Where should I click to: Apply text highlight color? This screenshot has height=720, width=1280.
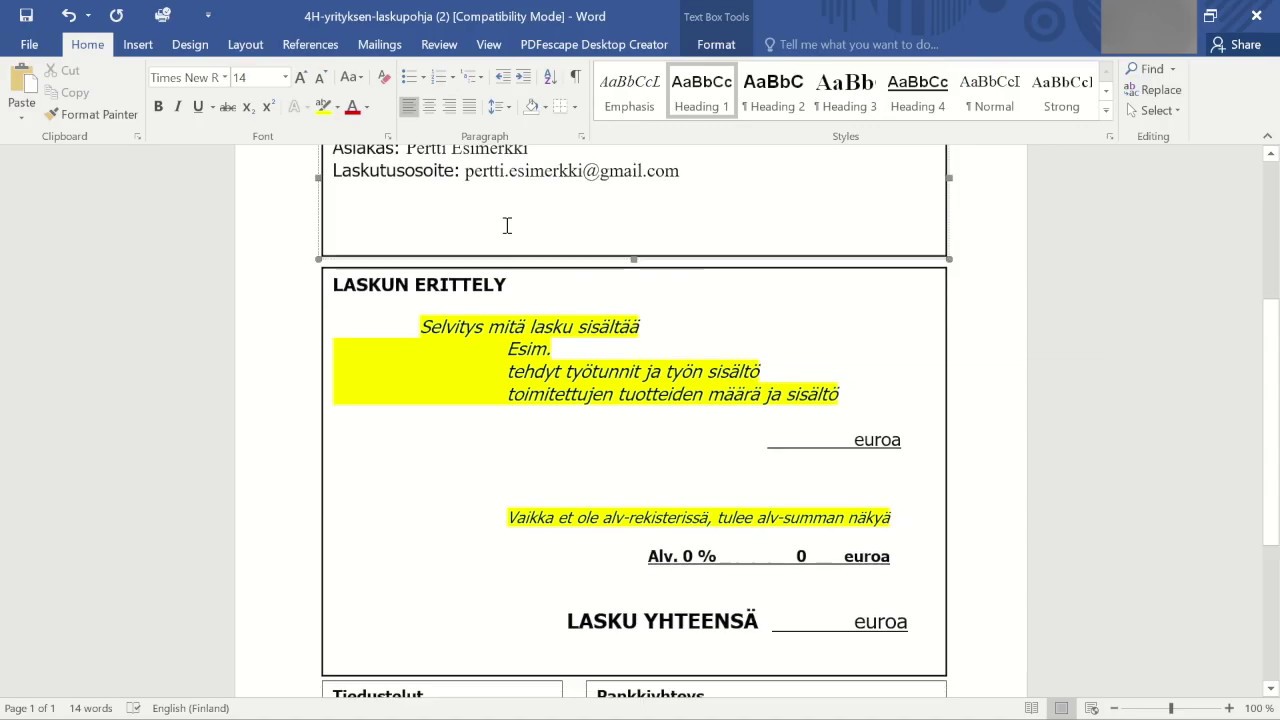pyautogui.click(x=322, y=107)
